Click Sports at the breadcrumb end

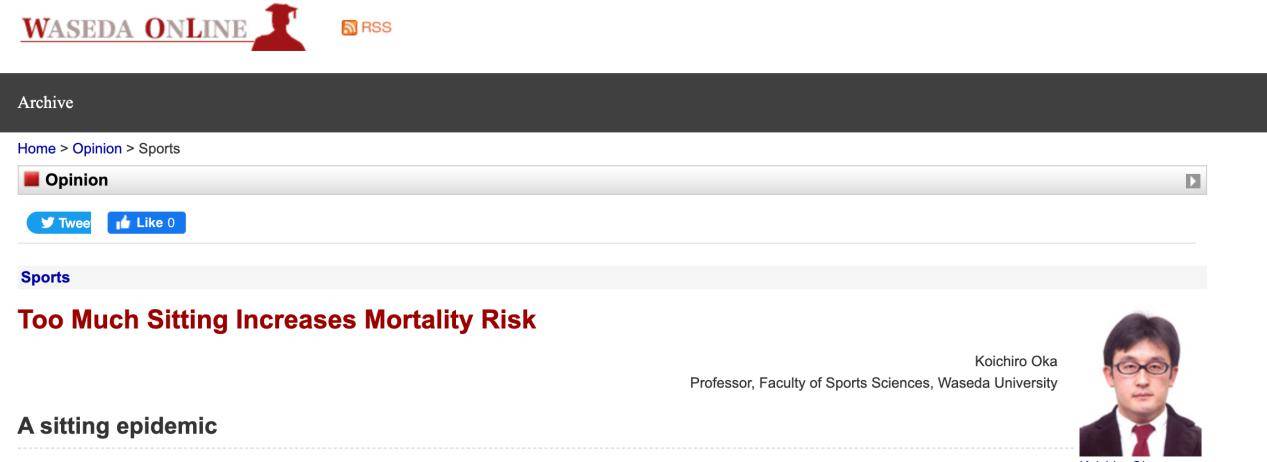159,148
